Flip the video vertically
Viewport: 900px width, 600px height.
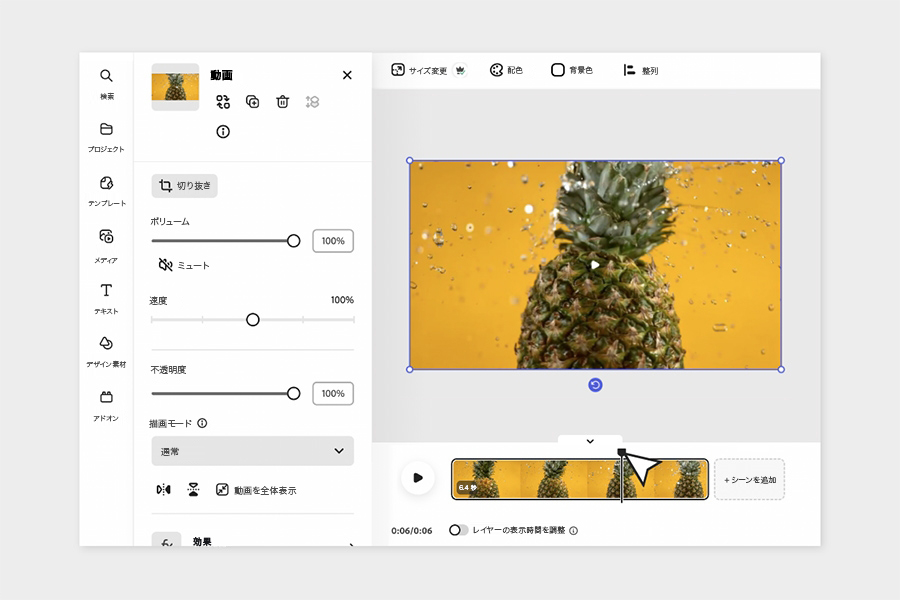(x=193, y=490)
